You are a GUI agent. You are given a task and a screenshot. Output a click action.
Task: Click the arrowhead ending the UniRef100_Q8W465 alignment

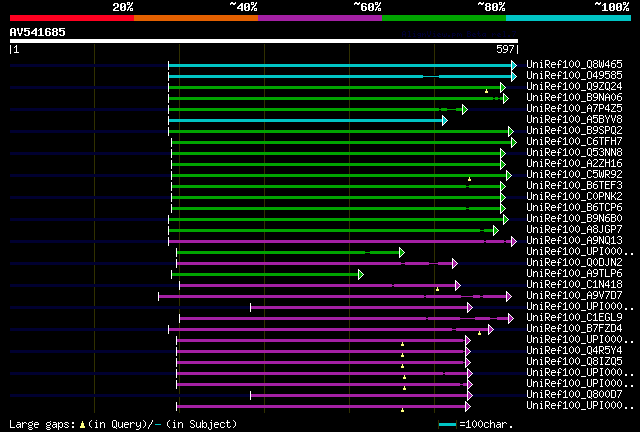point(514,65)
